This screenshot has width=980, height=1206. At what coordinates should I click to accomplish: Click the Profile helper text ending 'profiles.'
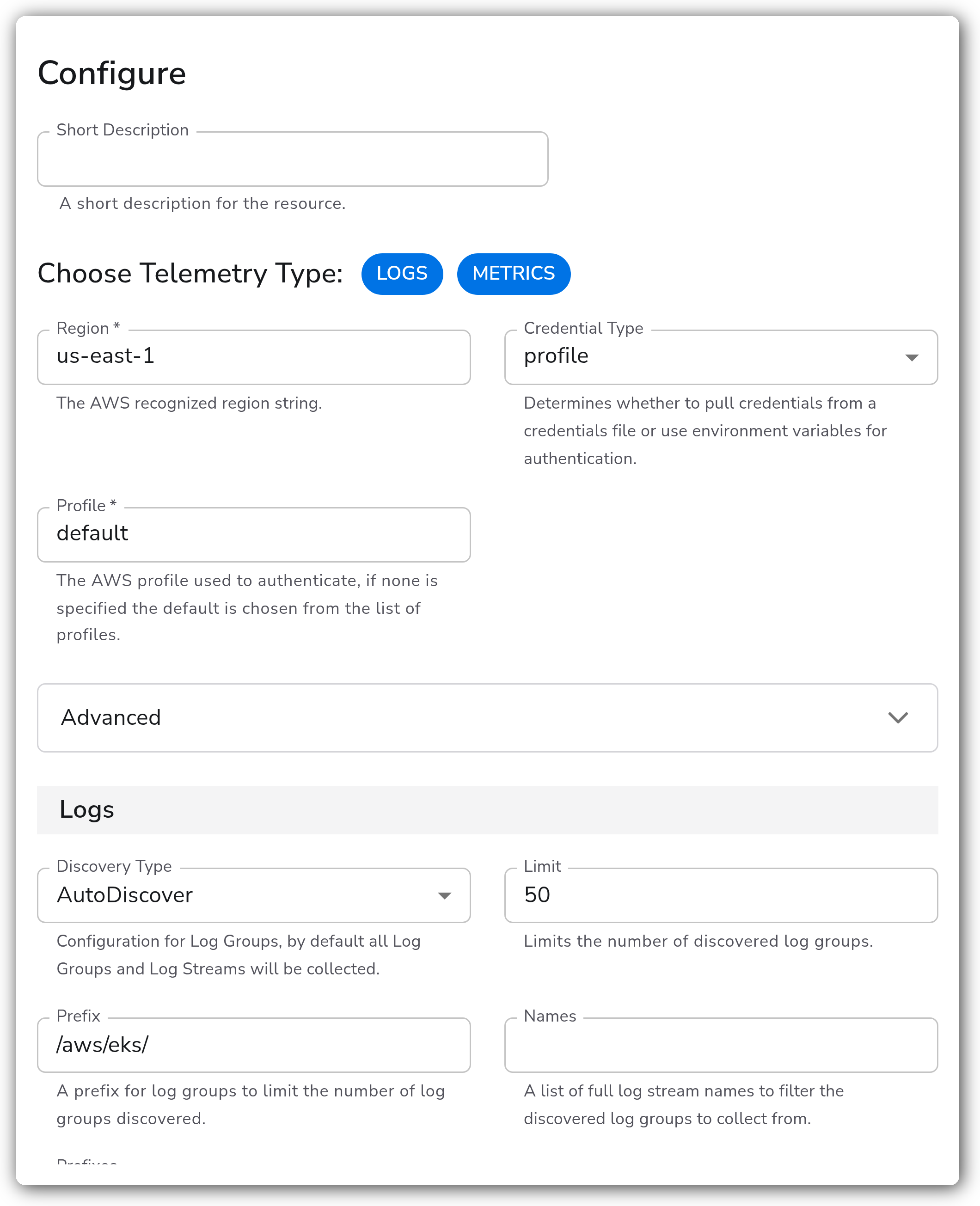247,608
